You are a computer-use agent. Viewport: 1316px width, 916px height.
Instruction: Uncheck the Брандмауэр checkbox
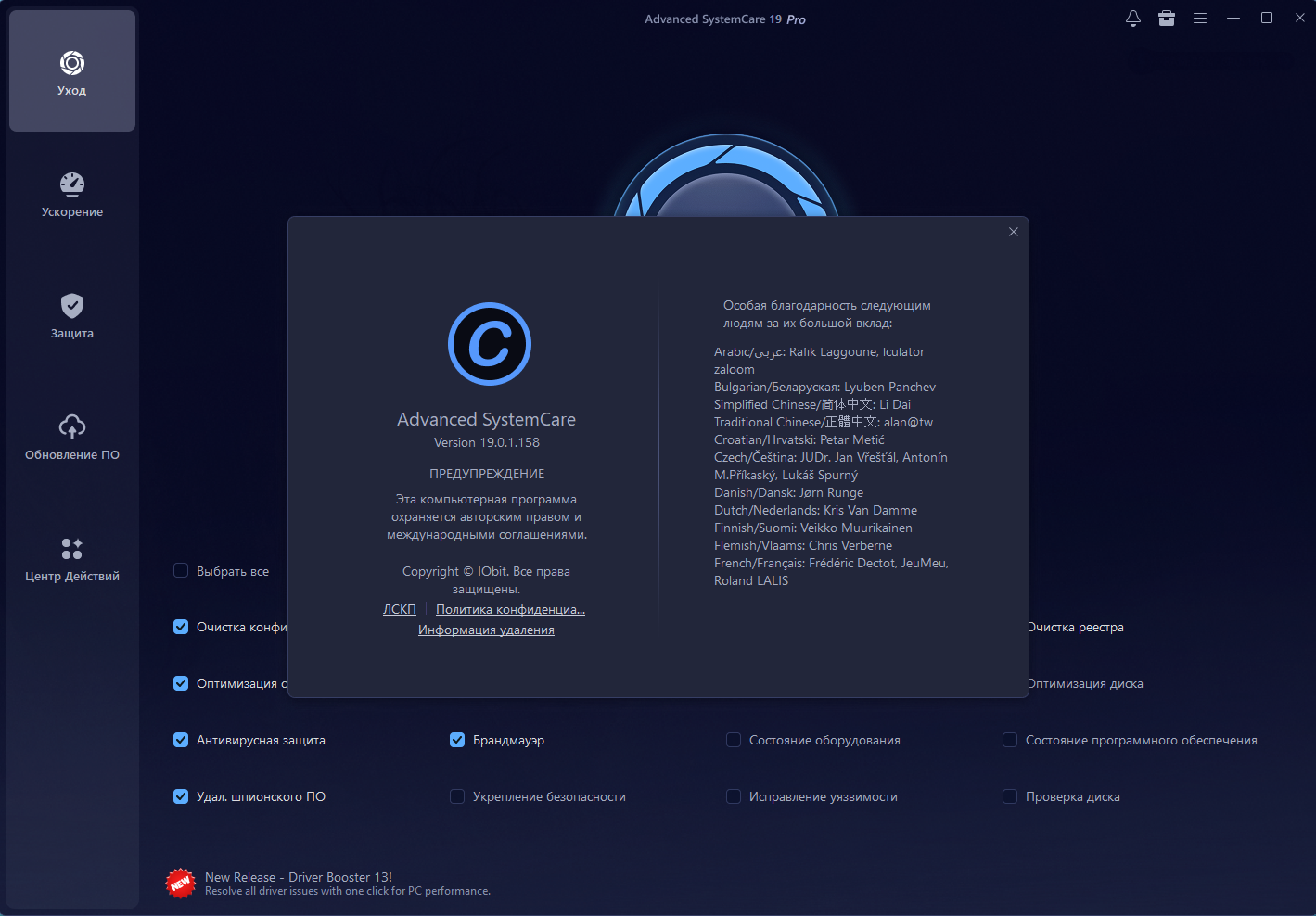coord(457,740)
